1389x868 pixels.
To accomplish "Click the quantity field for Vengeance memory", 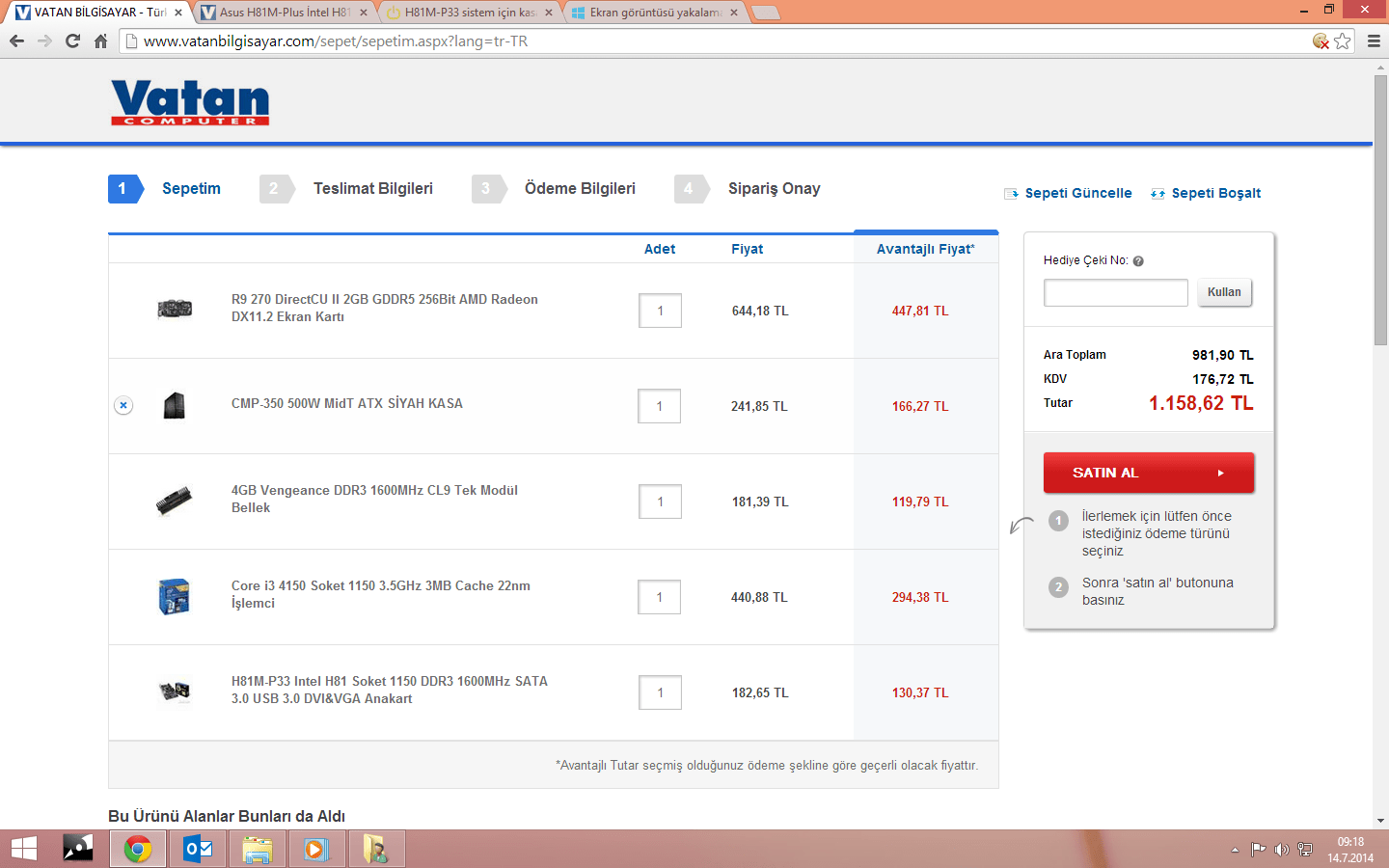I will coord(660,502).
